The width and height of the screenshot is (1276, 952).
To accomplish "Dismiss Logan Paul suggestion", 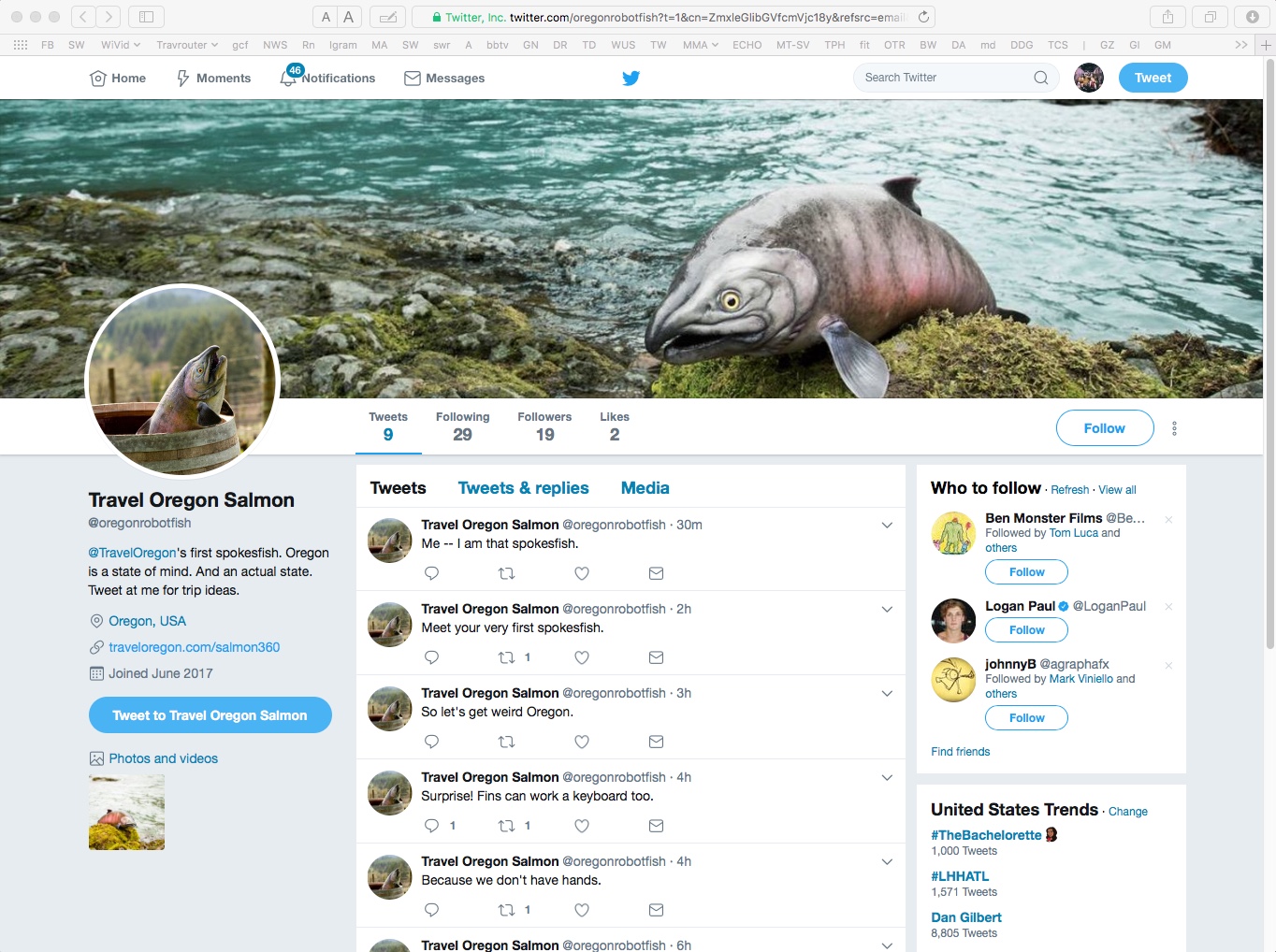I will pos(1168,607).
